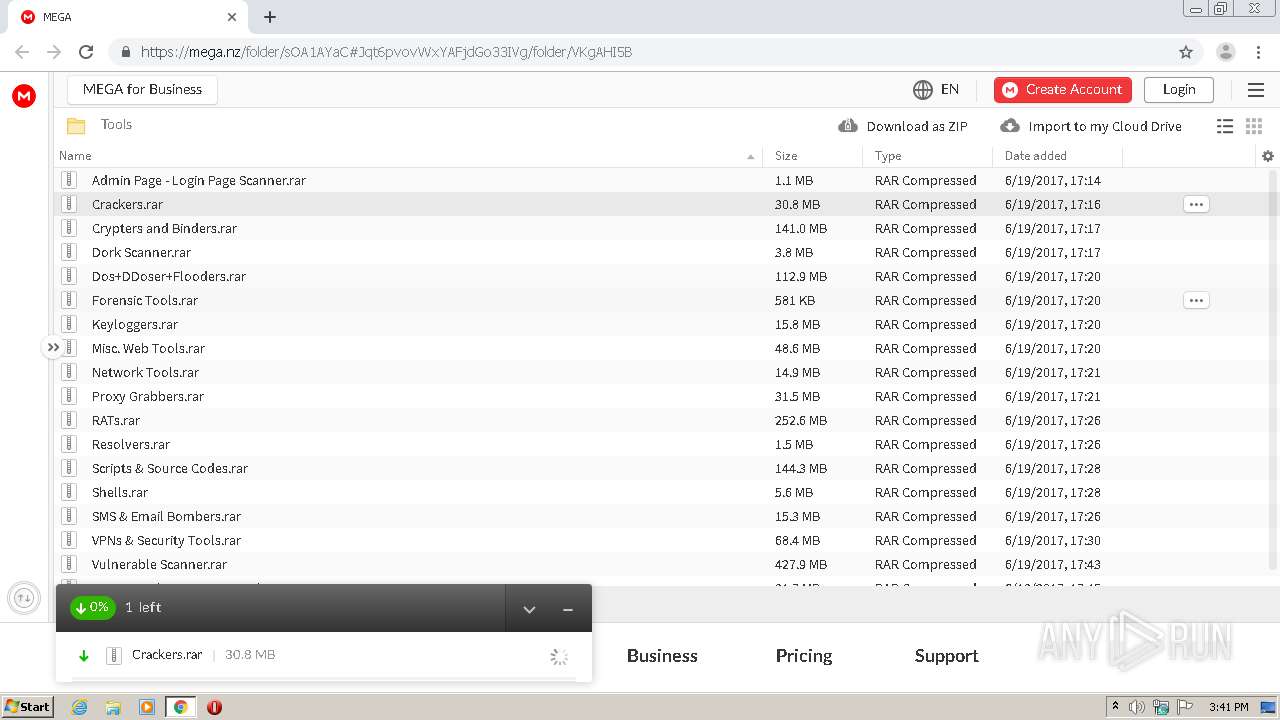Open Opera icon in taskbar
Viewport: 1280px width, 720px height.
(x=214, y=707)
